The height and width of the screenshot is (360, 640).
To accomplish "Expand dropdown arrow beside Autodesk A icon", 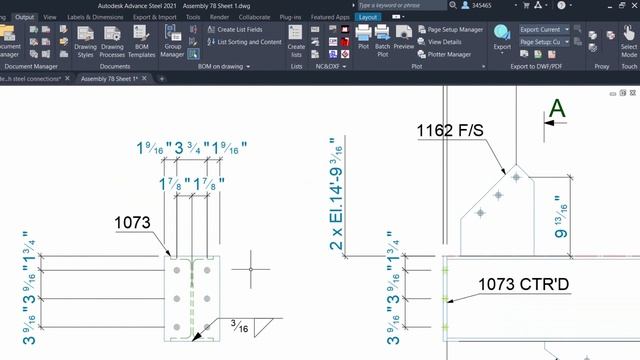I will (546, 5).
